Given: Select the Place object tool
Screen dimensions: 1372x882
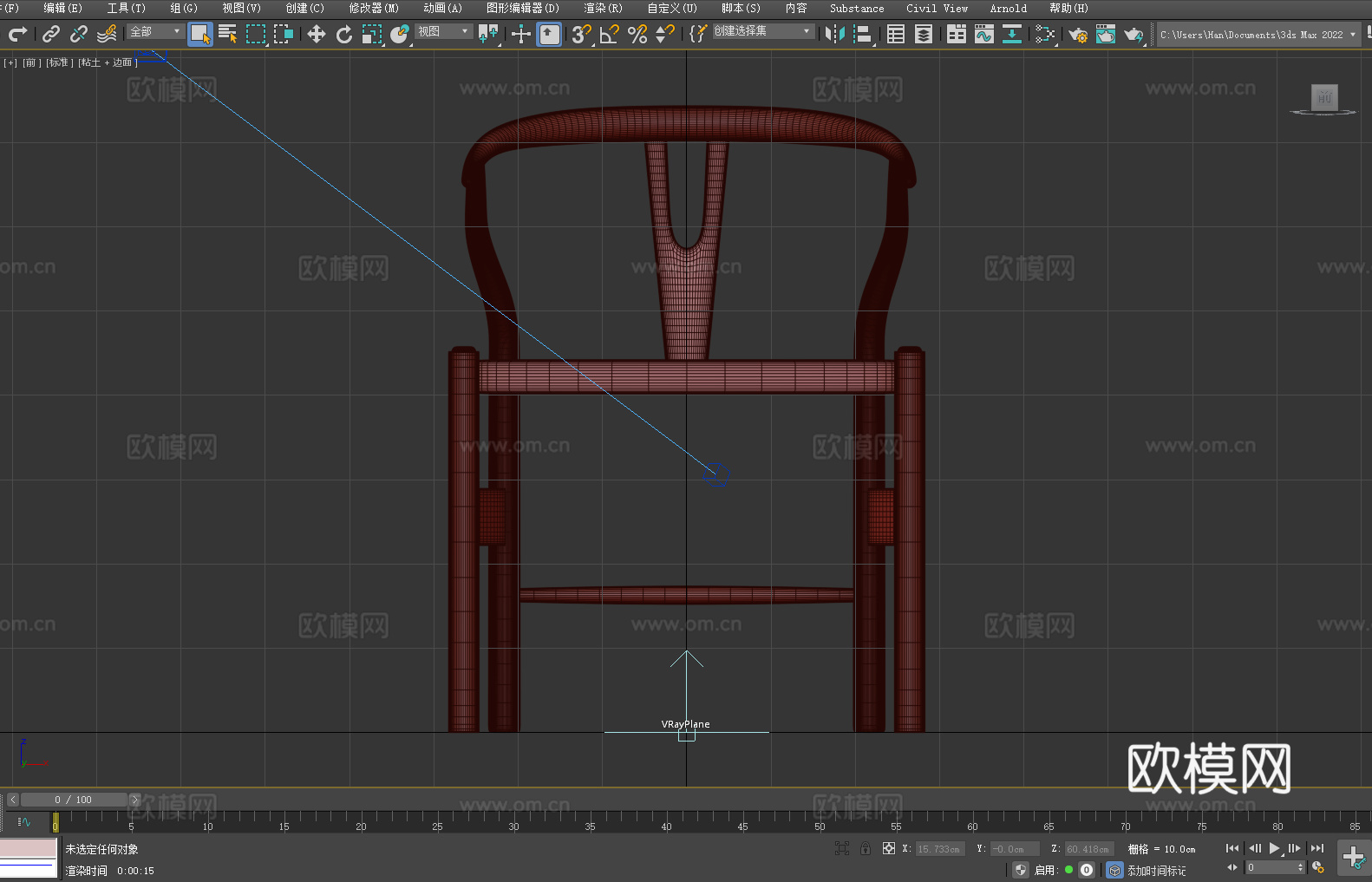Looking at the screenshot, I should click(400, 34).
